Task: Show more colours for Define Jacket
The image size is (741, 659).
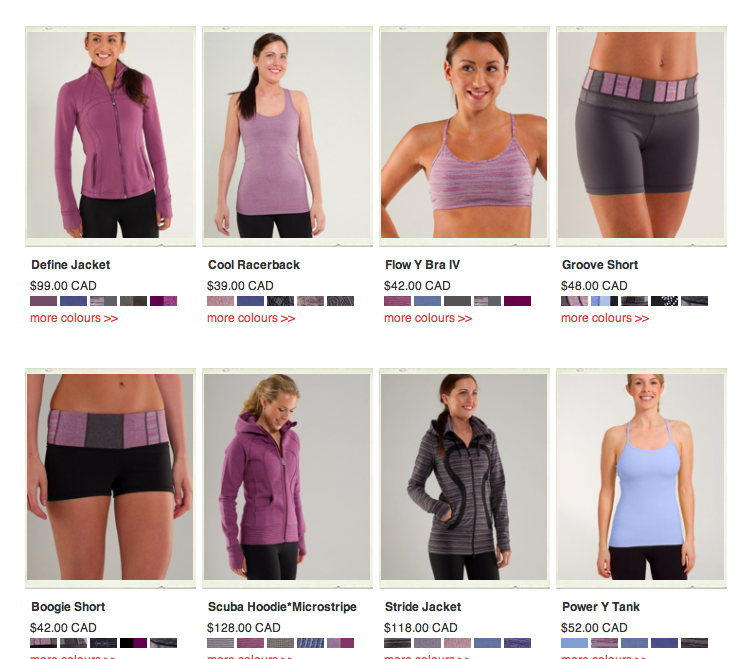Action: 74,318
